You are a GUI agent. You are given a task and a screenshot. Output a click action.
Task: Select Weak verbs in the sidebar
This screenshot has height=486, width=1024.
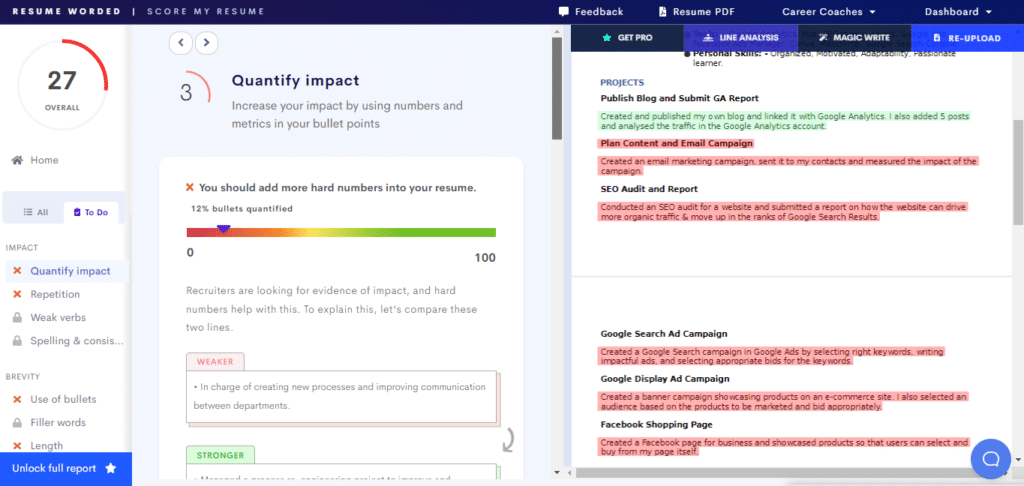click(x=58, y=317)
